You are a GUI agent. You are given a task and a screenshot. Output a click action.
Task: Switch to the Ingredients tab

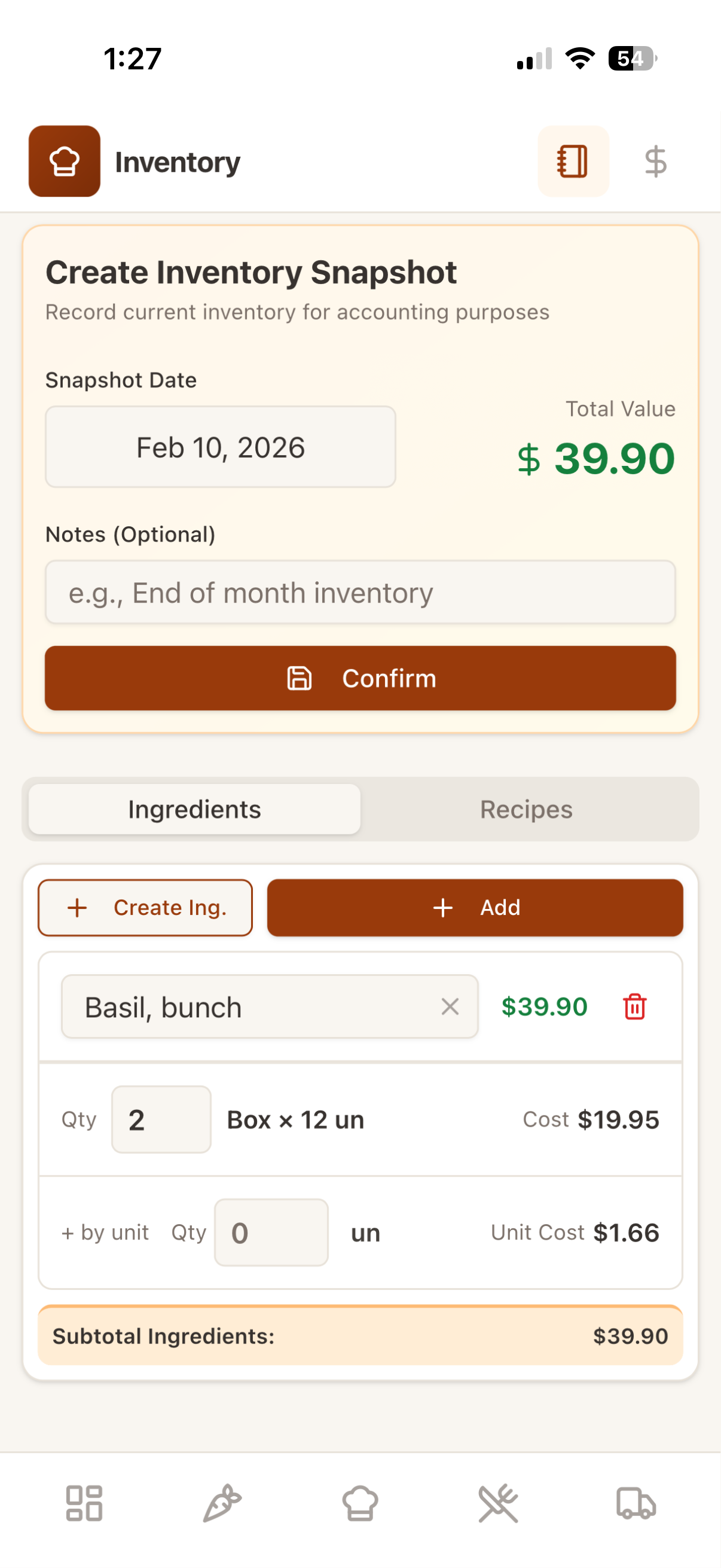(x=194, y=809)
